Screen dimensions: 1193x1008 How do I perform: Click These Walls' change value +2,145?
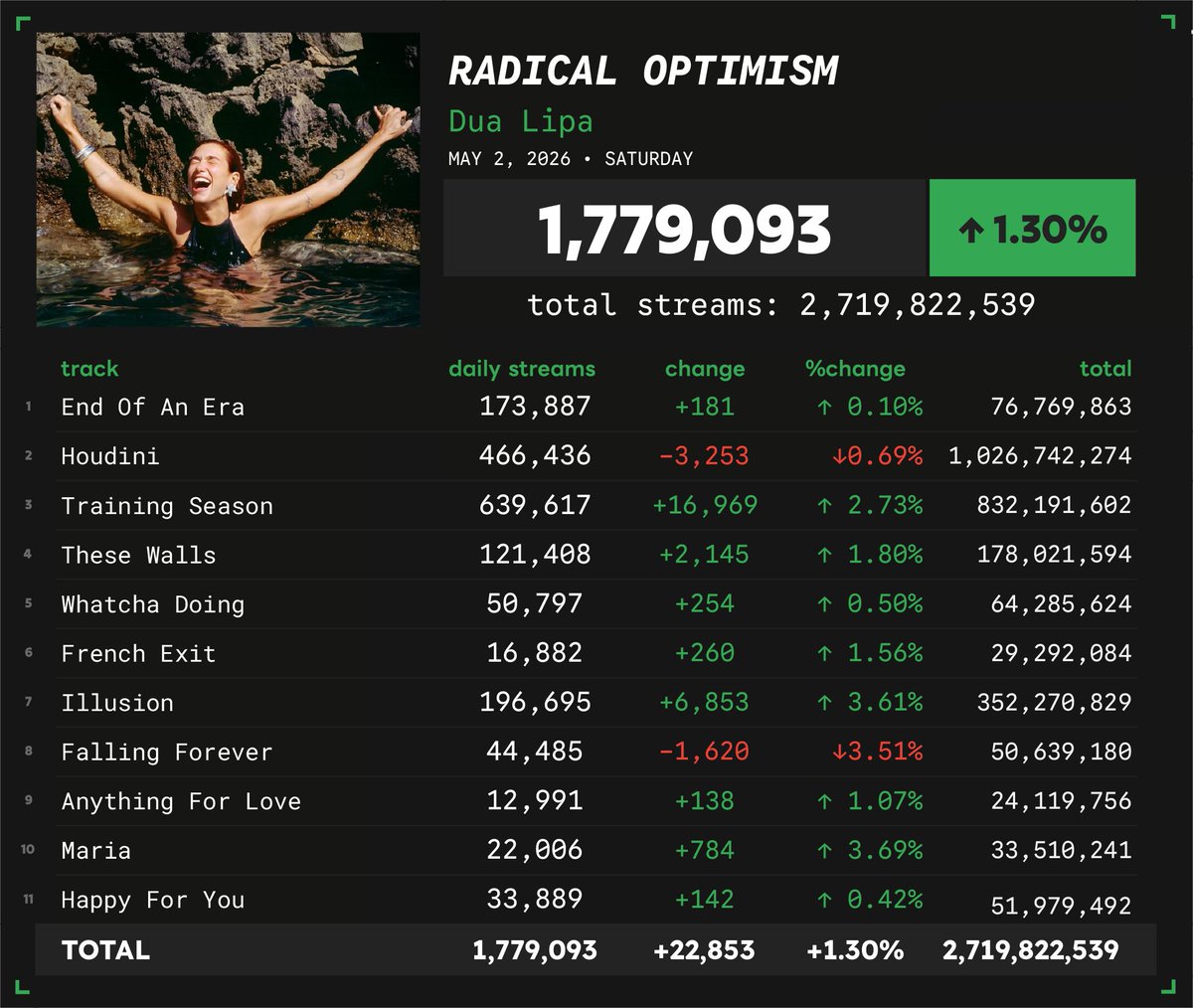click(x=705, y=555)
